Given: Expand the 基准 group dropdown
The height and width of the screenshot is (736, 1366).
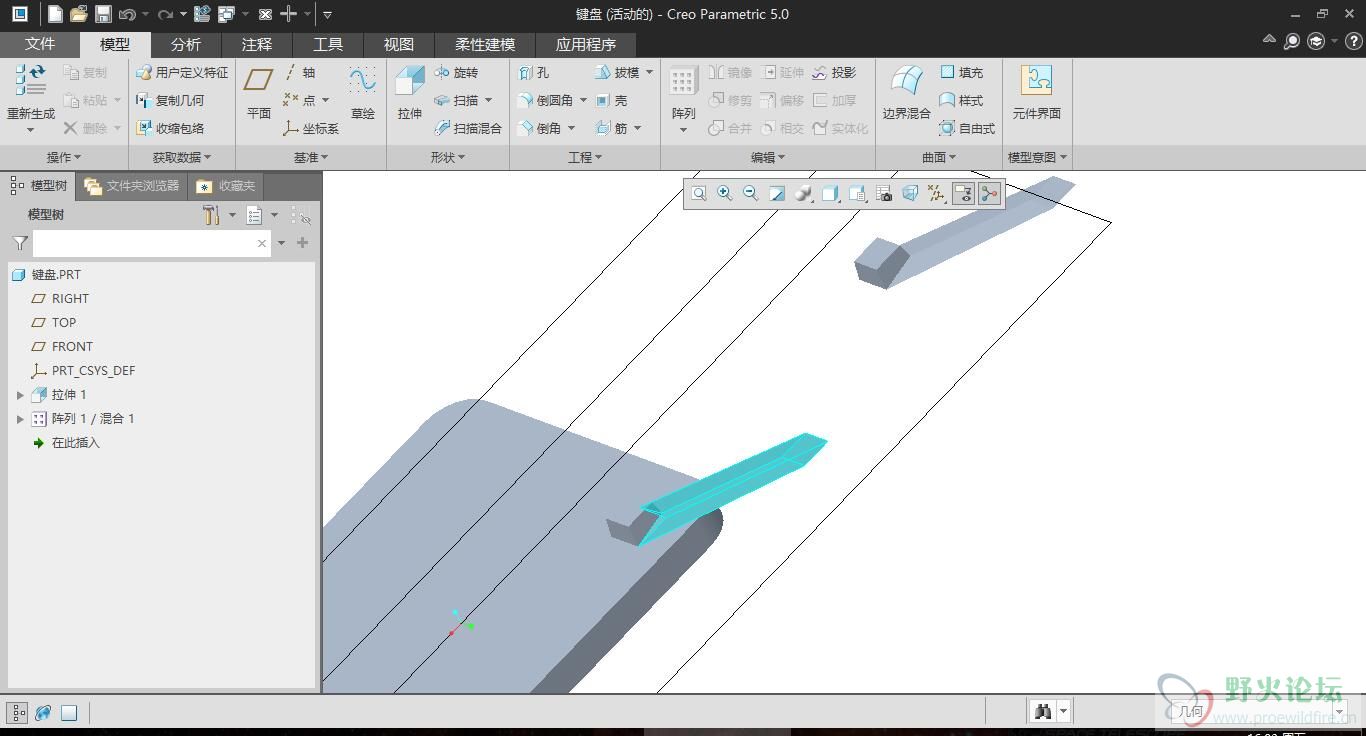Looking at the screenshot, I should pyautogui.click(x=311, y=157).
